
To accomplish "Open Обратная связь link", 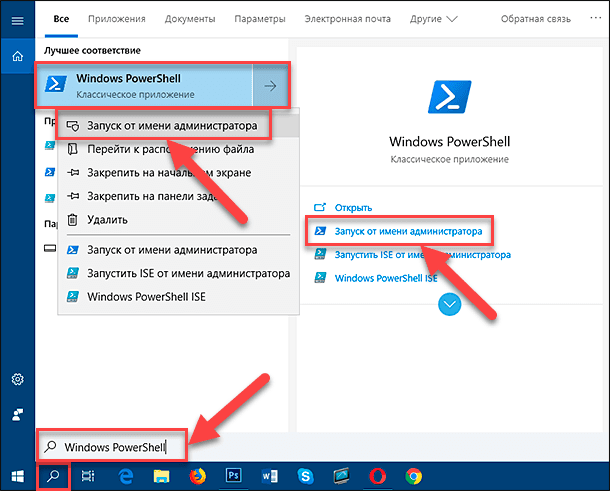I will (x=536, y=19).
